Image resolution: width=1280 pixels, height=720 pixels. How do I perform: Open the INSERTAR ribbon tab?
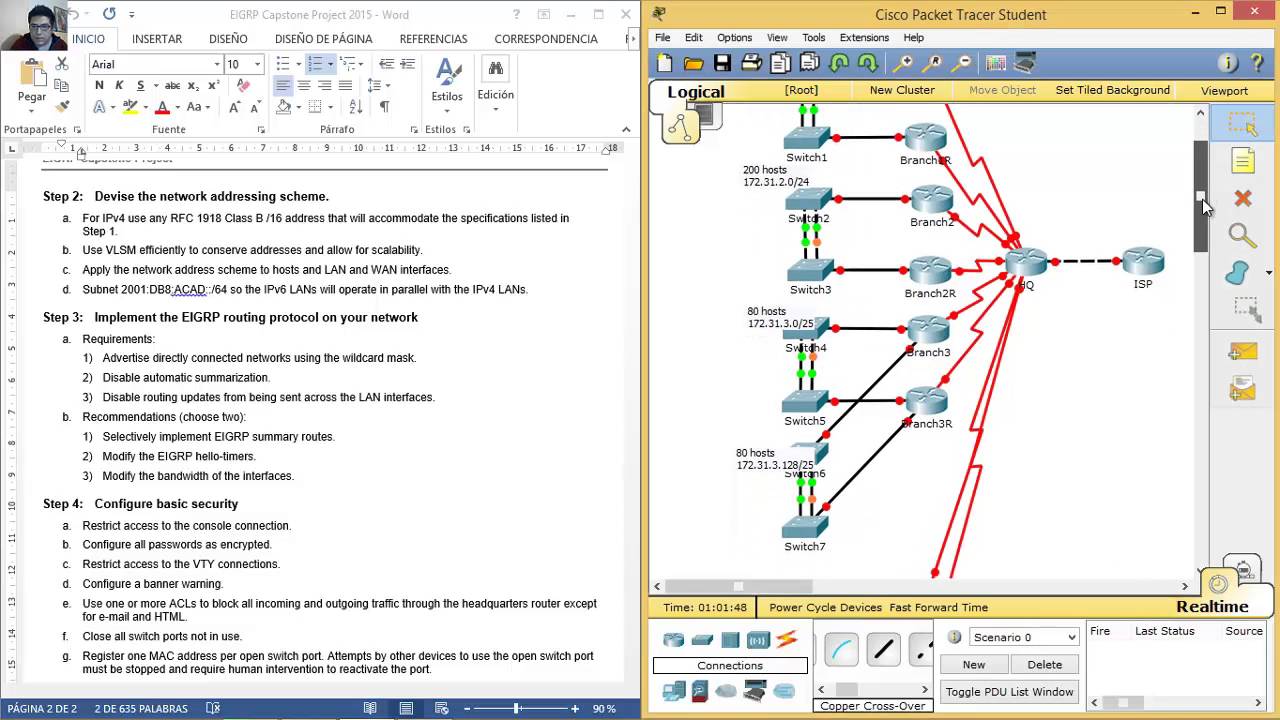(x=157, y=39)
